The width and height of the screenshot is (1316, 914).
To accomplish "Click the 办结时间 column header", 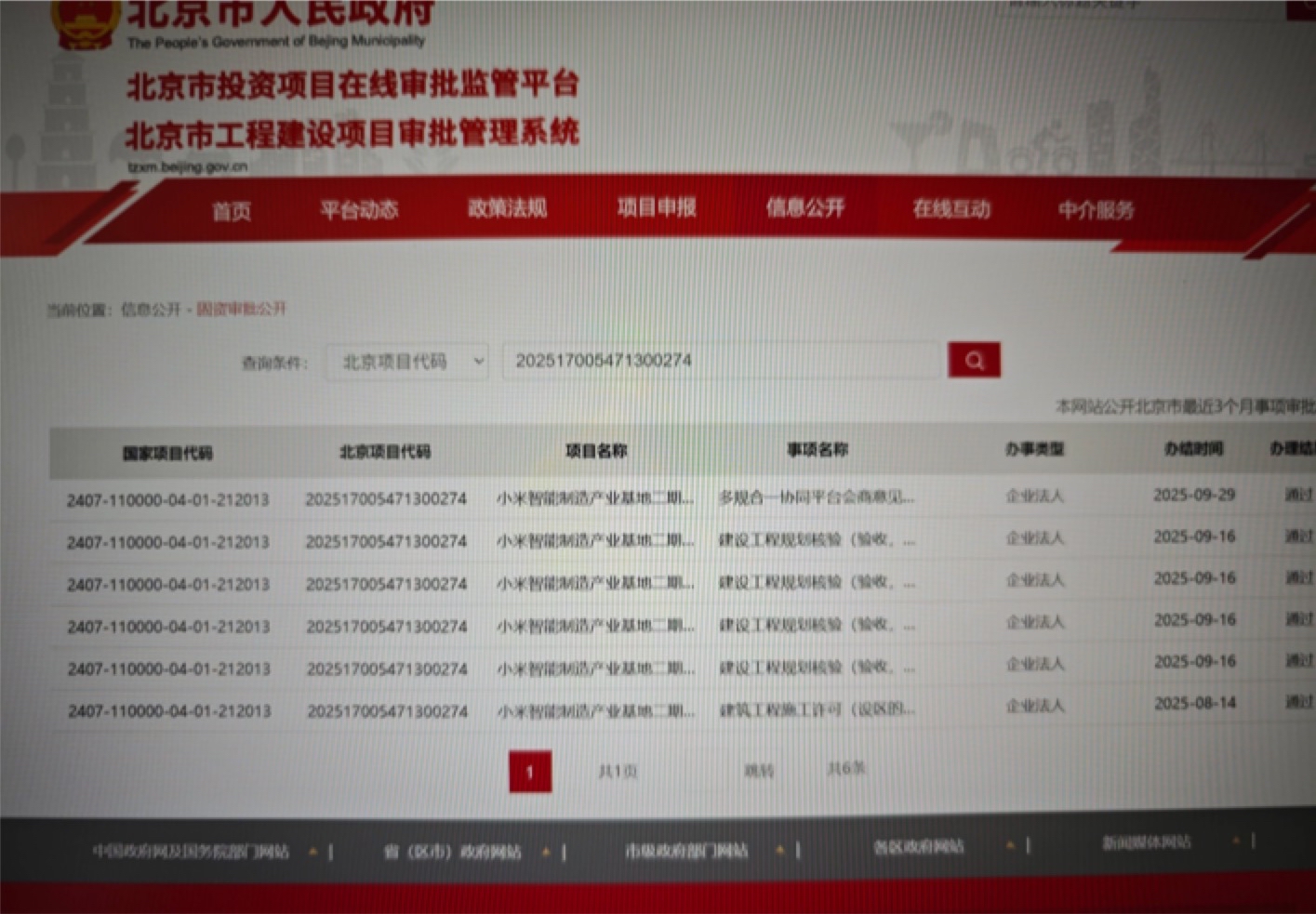I will [x=1194, y=449].
